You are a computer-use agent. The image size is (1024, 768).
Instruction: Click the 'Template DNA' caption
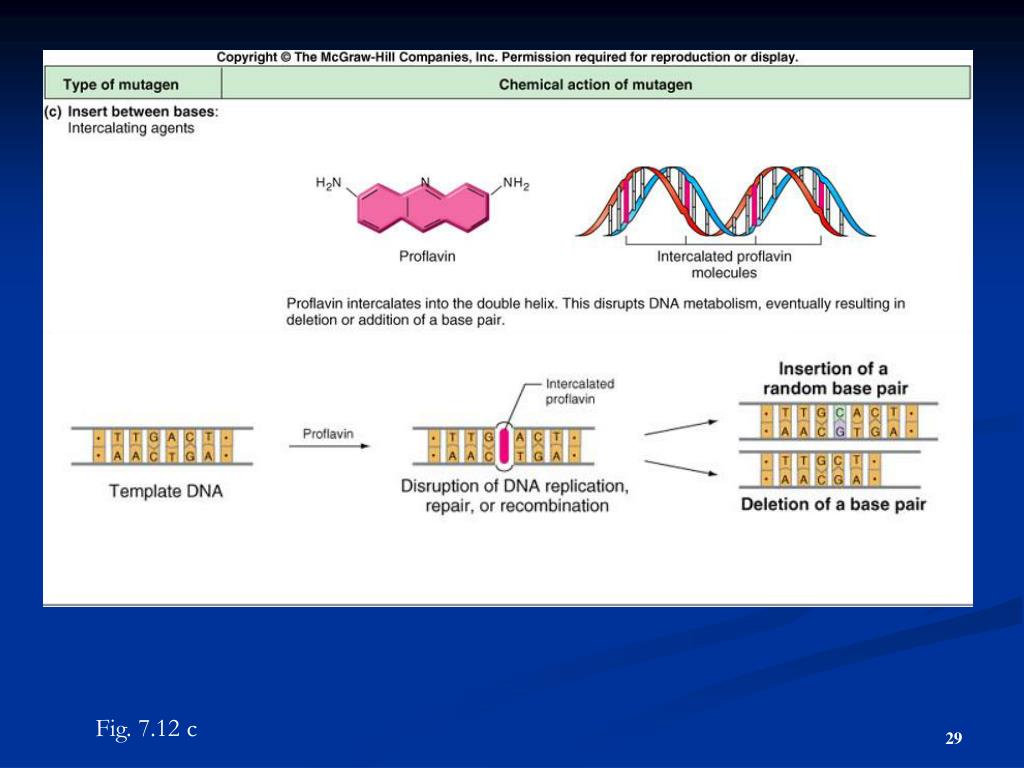[x=166, y=491]
